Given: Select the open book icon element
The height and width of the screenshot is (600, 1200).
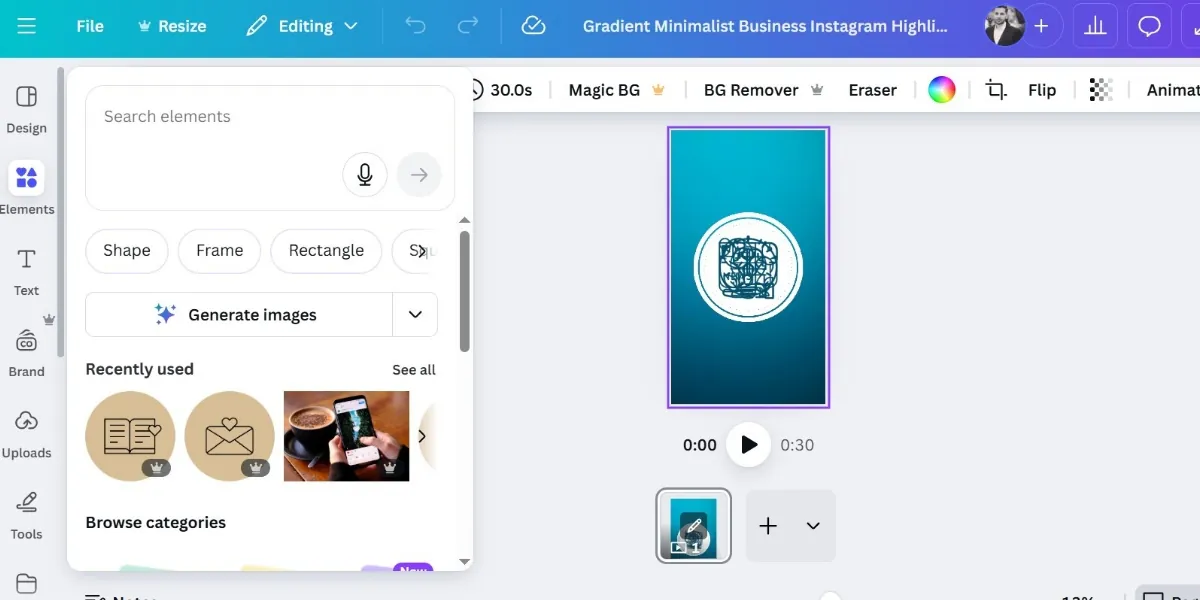Looking at the screenshot, I should pos(130,436).
